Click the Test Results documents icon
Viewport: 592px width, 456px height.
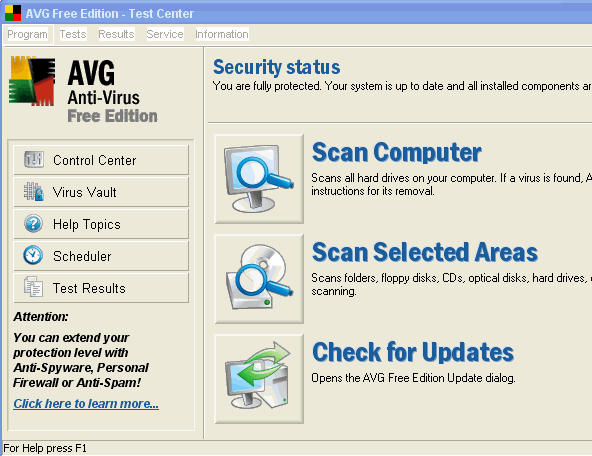click(33, 287)
